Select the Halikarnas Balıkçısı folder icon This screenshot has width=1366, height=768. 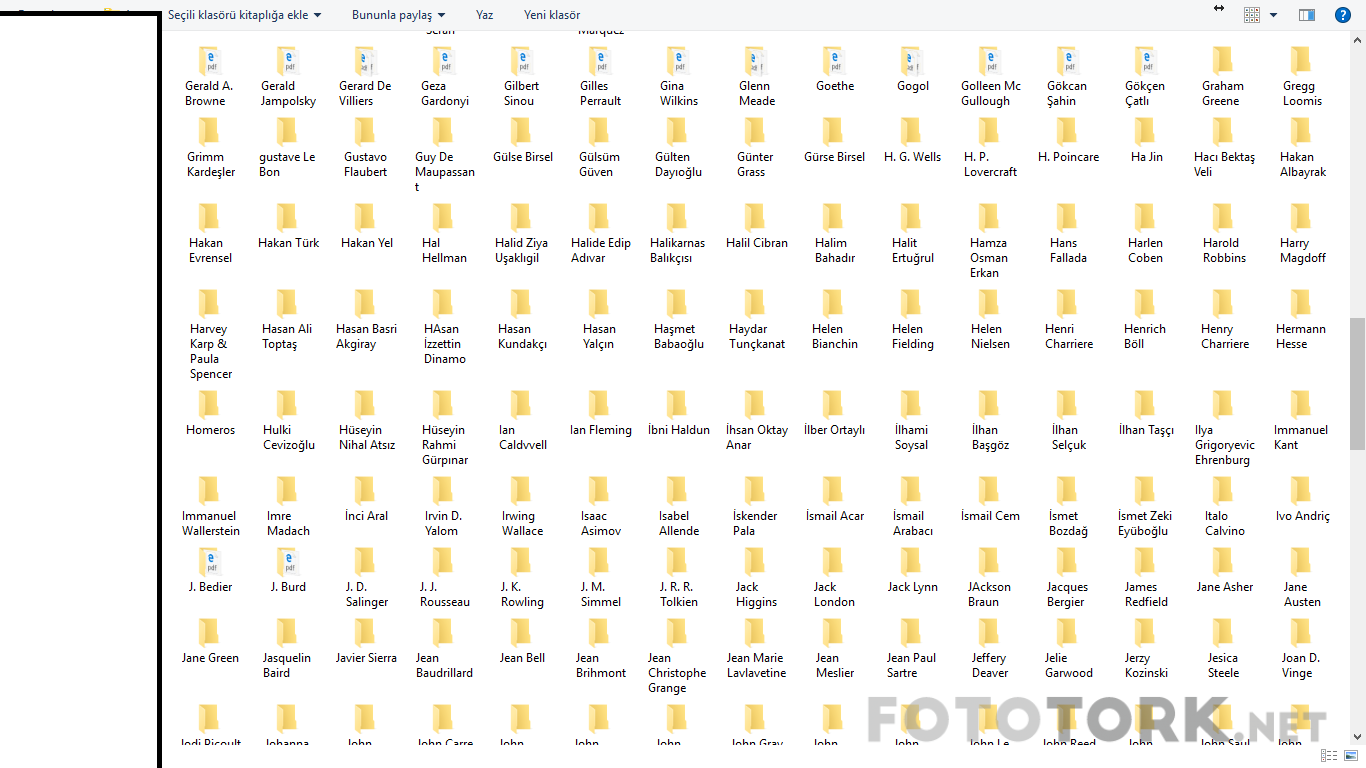click(677, 218)
